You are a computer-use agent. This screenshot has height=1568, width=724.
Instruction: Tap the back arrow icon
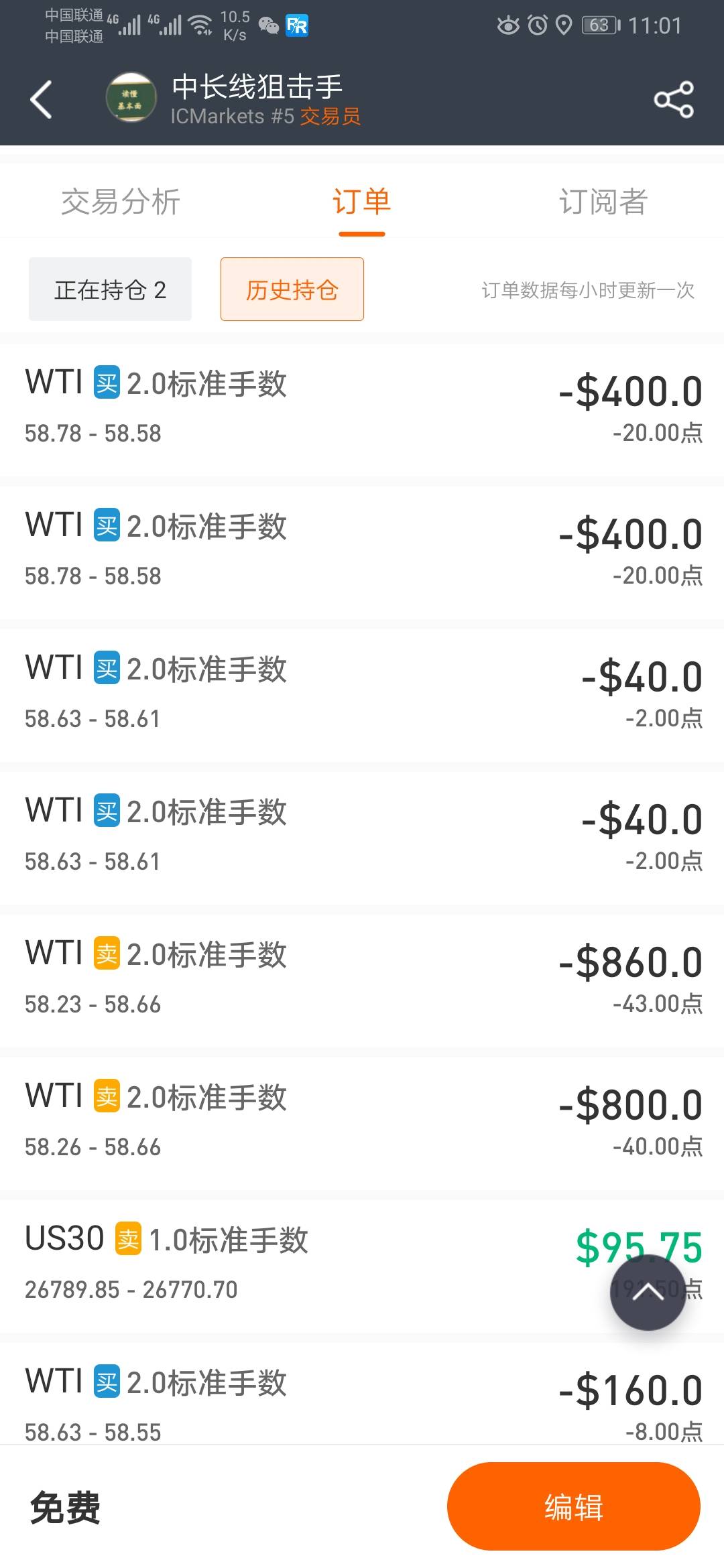tap(42, 99)
